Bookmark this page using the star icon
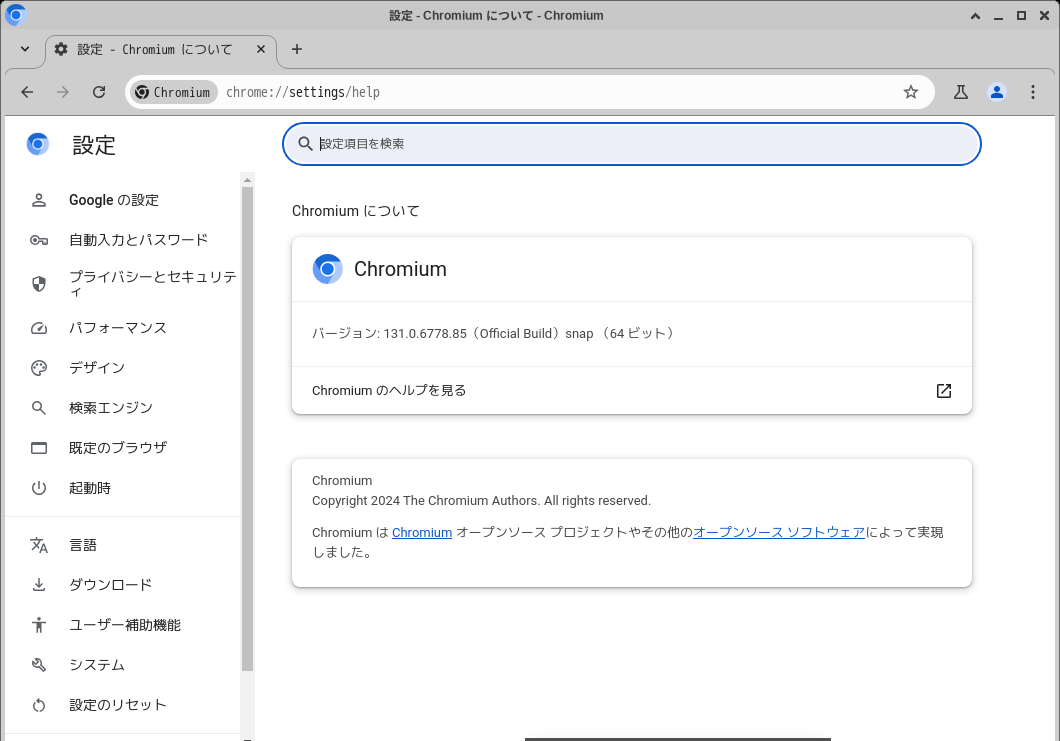Image resolution: width=1060 pixels, height=741 pixels. tap(911, 91)
